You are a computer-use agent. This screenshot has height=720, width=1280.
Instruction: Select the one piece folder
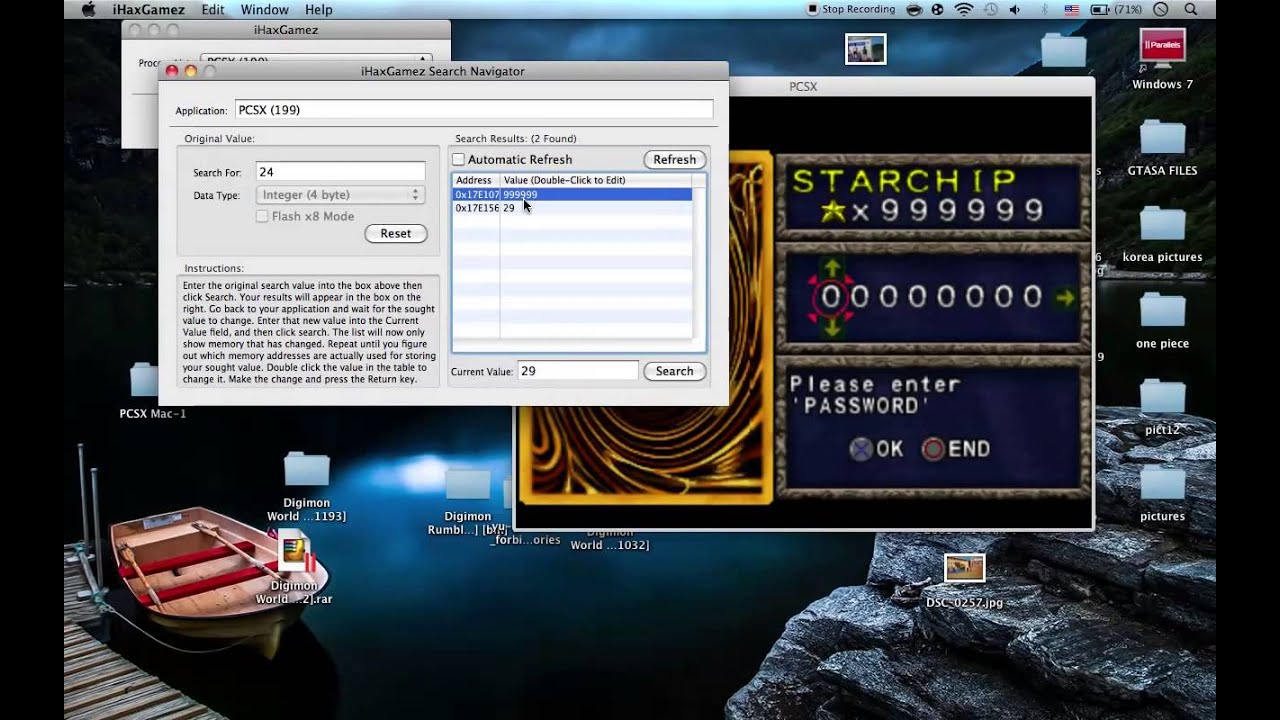click(x=1162, y=320)
